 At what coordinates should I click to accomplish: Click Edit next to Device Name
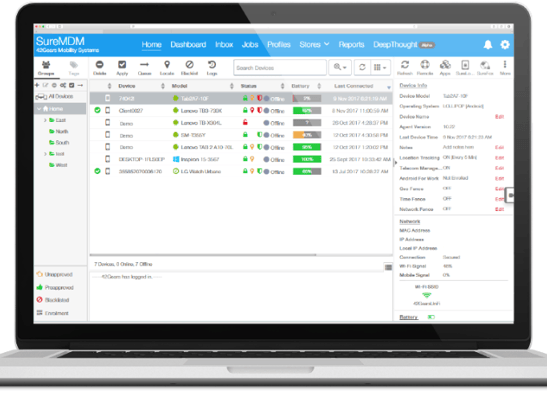point(500,116)
